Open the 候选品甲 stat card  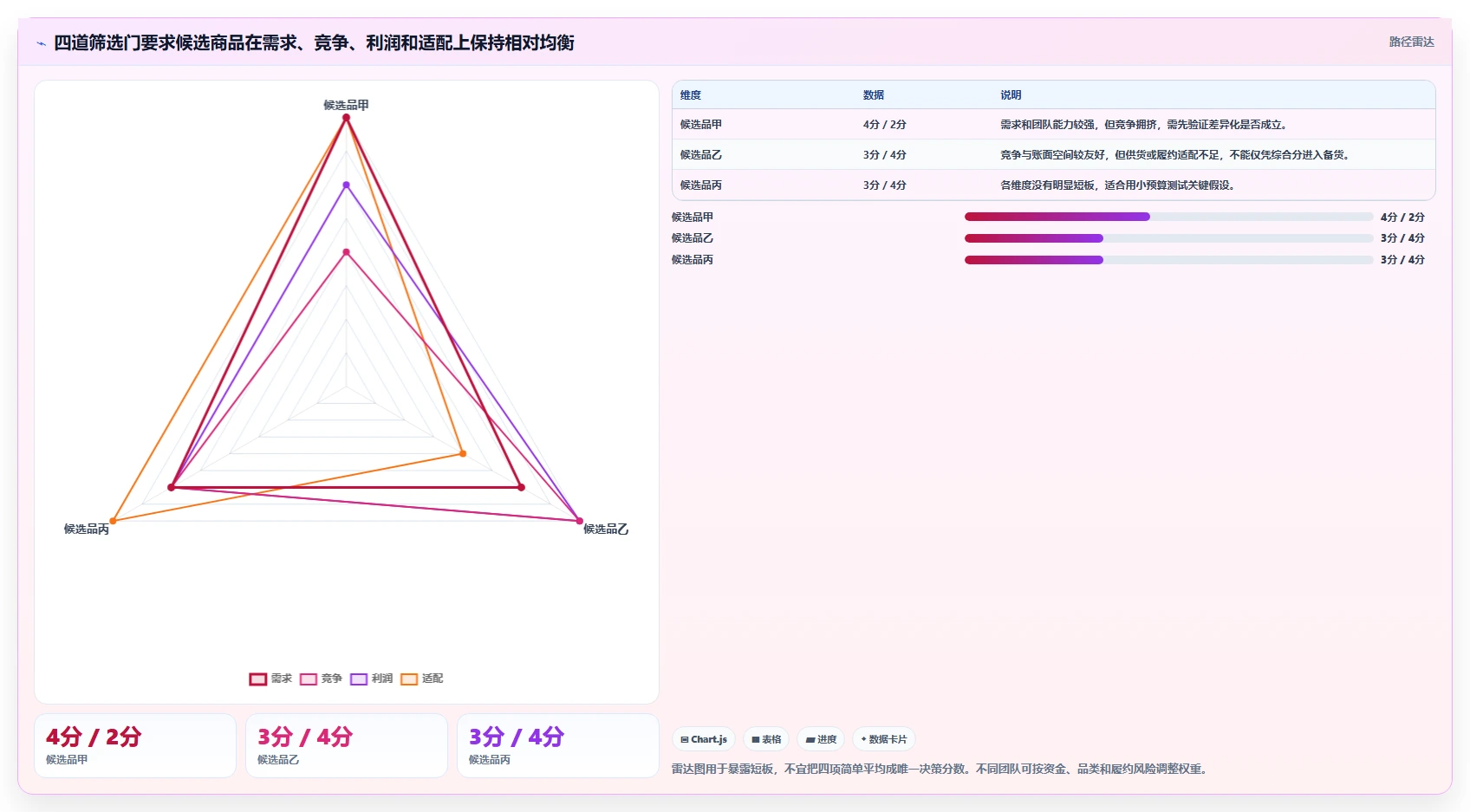135,746
